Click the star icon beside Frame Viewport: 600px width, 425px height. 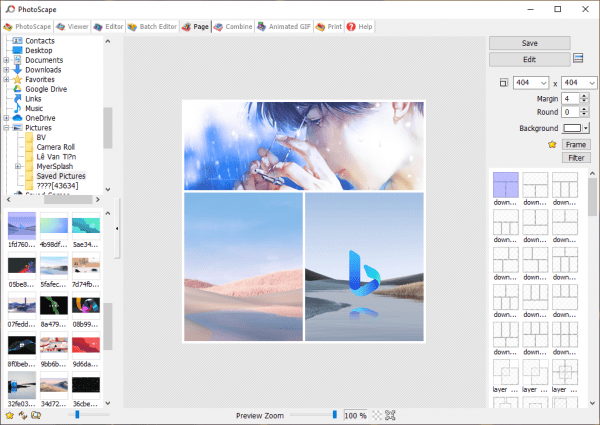point(552,145)
